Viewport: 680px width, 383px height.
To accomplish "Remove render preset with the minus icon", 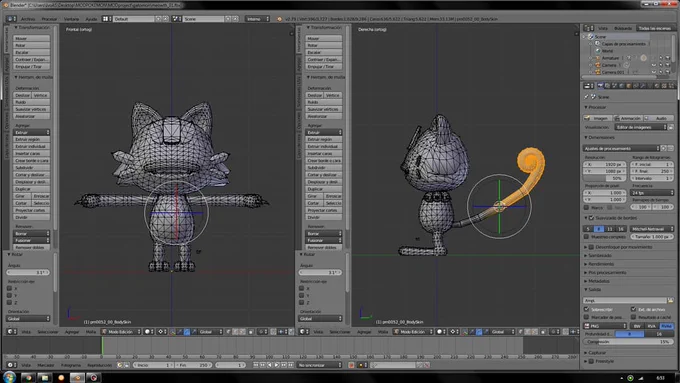I will tap(671, 148).
